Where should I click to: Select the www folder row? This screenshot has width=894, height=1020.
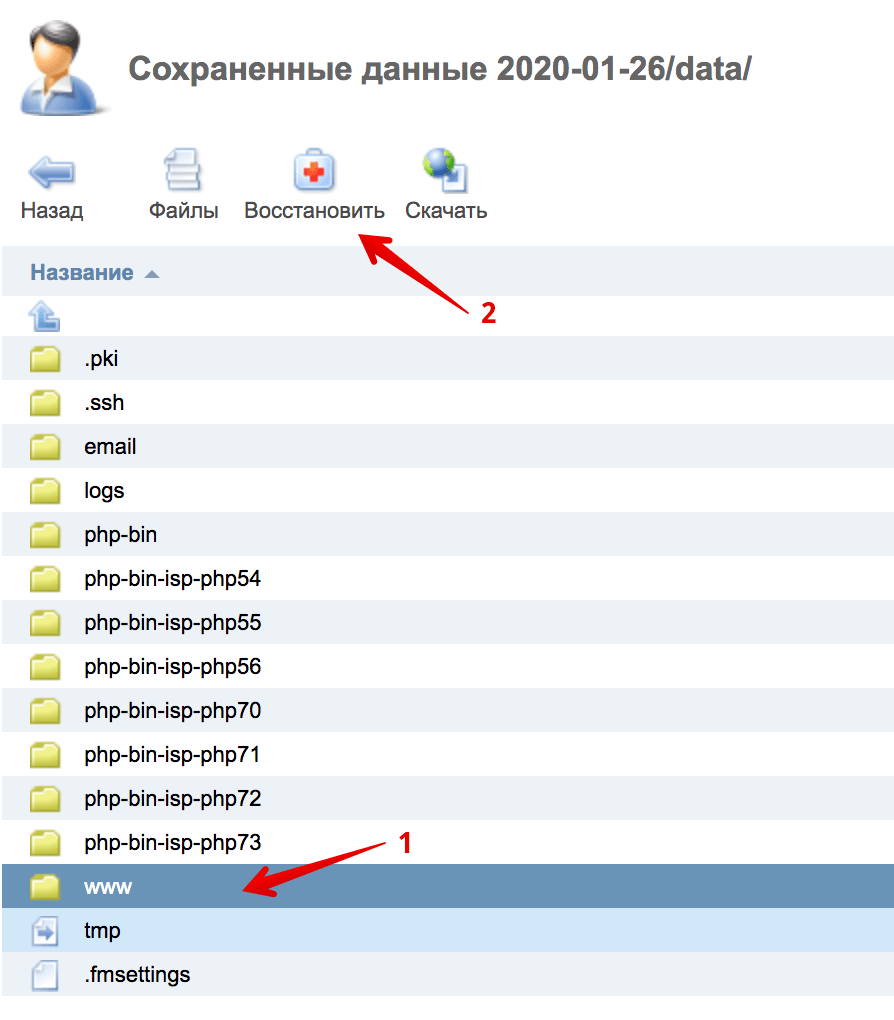tap(448, 886)
